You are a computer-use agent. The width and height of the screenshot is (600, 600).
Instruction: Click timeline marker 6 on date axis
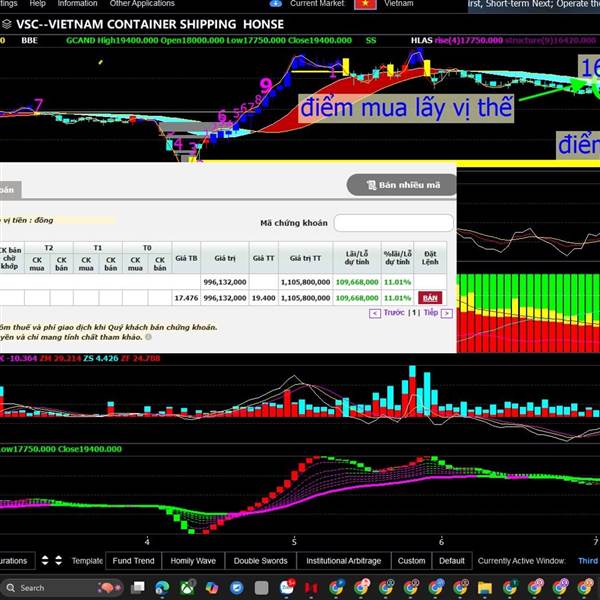coord(441,541)
